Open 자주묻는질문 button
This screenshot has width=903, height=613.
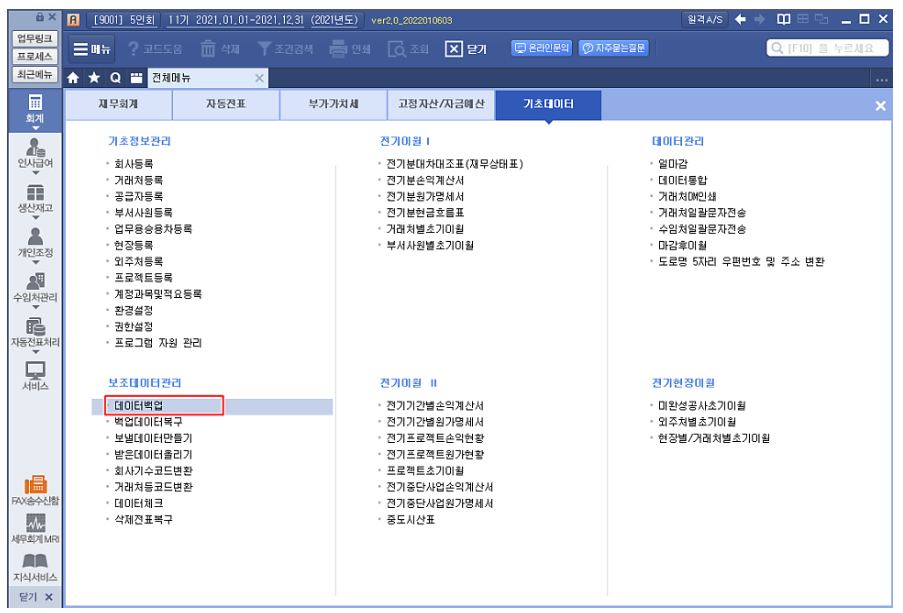[x=613, y=48]
